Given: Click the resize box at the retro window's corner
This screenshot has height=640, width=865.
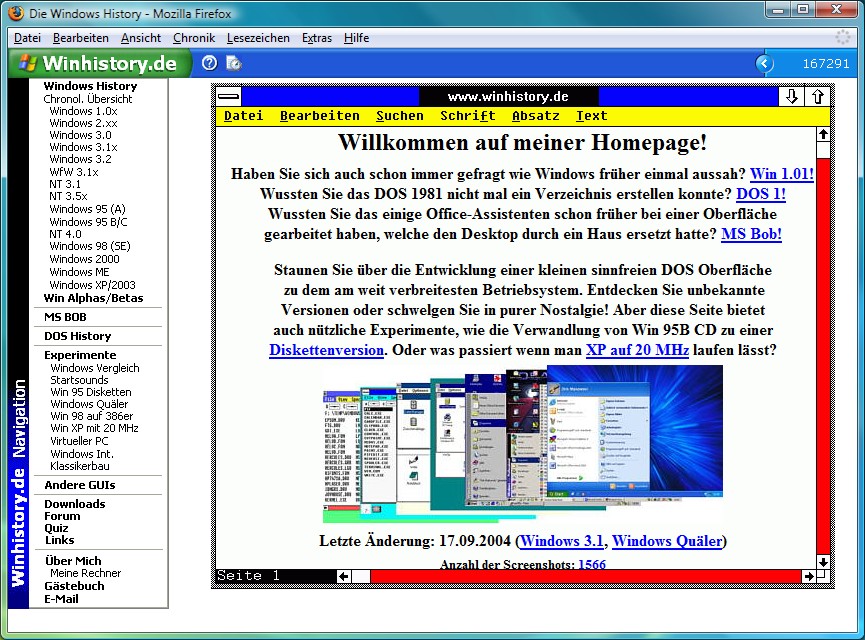Looking at the screenshot, I should click(823, 576).
